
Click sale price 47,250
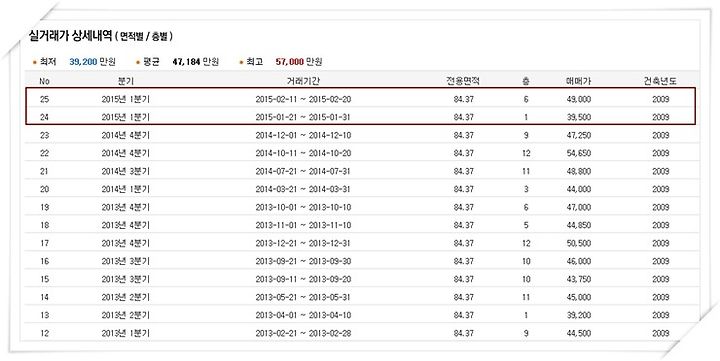pyautogui.click(x=579, y=135)
